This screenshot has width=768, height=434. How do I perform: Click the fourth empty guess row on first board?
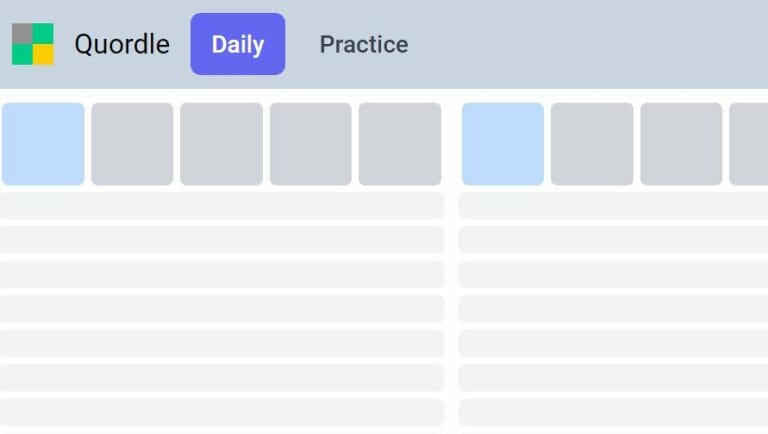[x=222, y=309]
